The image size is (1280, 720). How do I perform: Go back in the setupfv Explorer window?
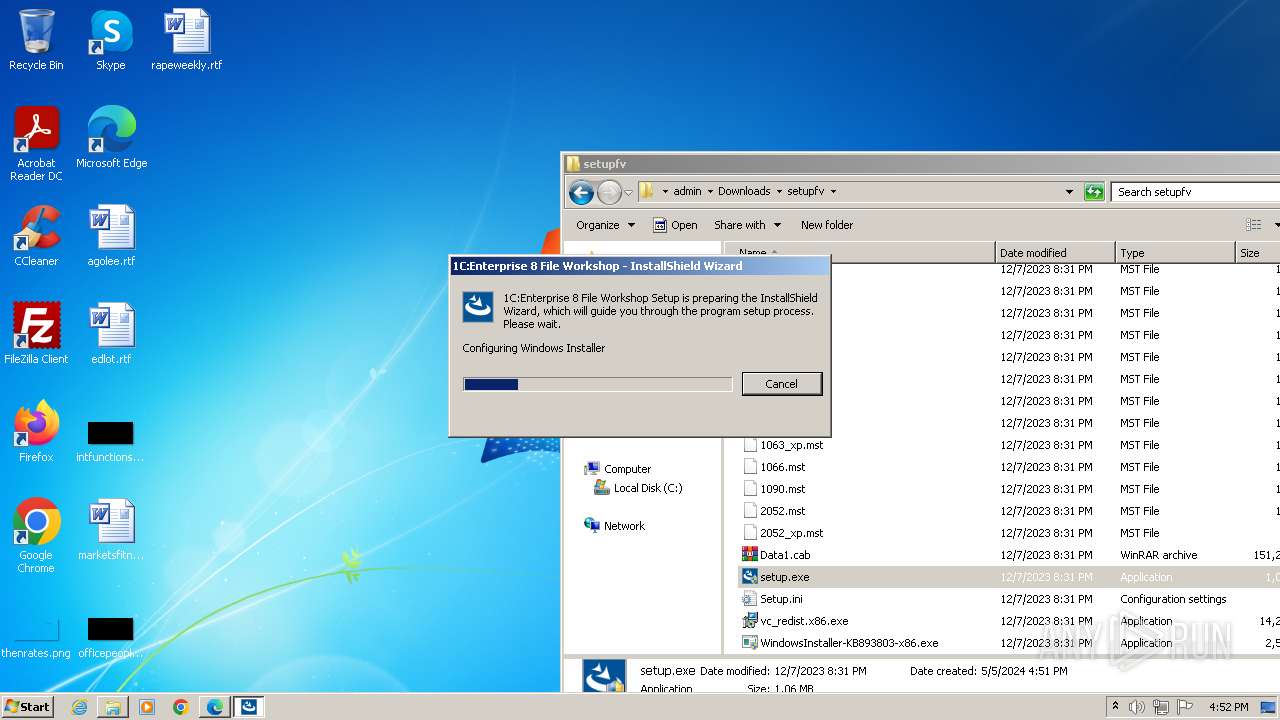tap(581, 192)
